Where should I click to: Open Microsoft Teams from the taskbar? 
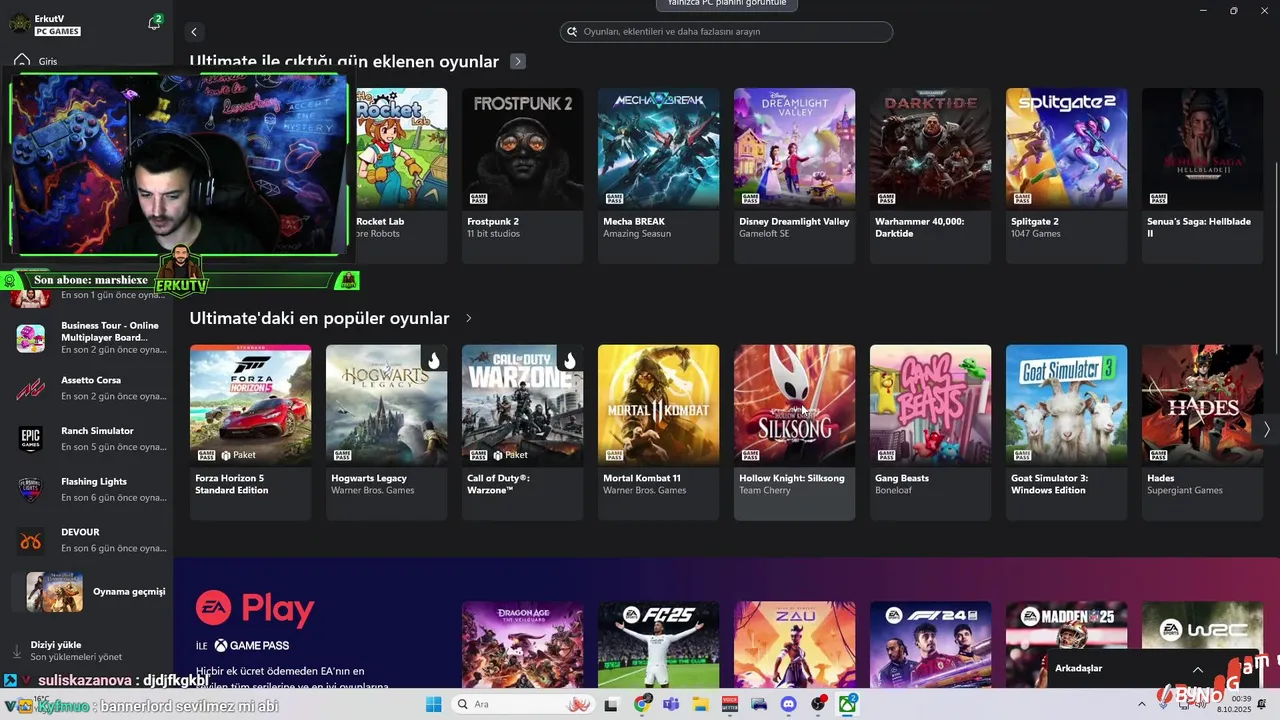coord(671,704)
